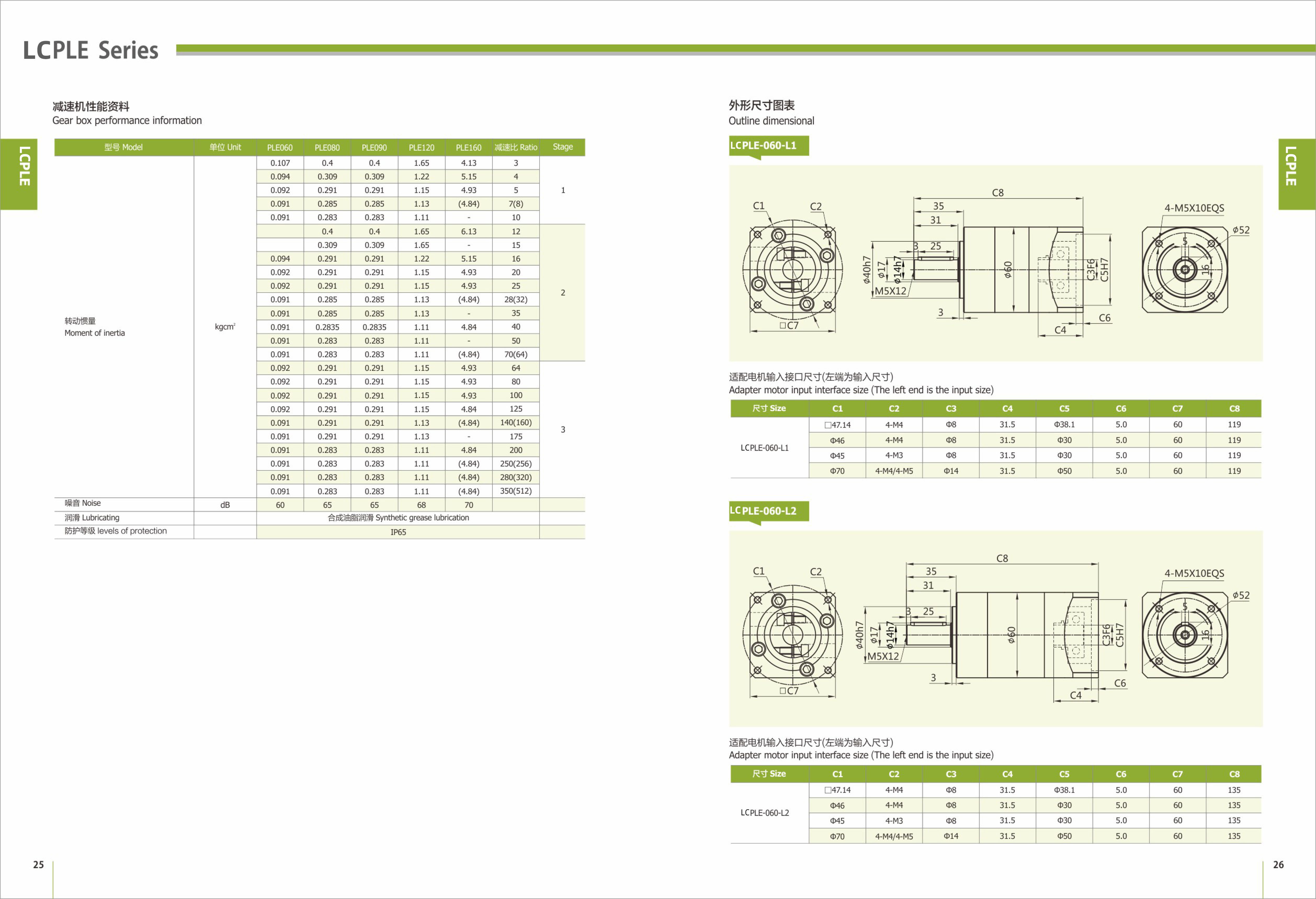Click the PLE160 column header
The image size is (1316, 899).
[x=468, y=147]
